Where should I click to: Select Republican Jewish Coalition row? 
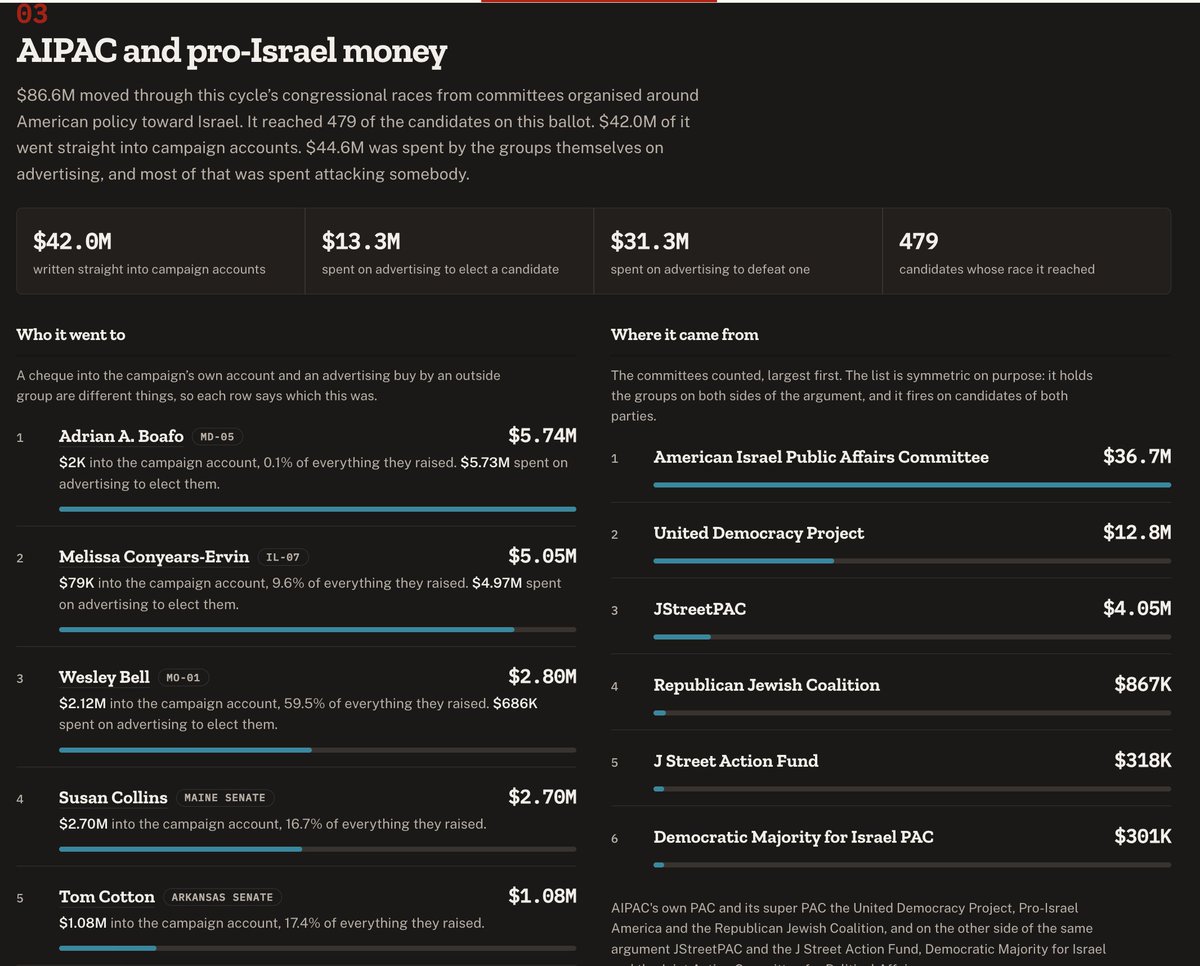coord(891,692)
